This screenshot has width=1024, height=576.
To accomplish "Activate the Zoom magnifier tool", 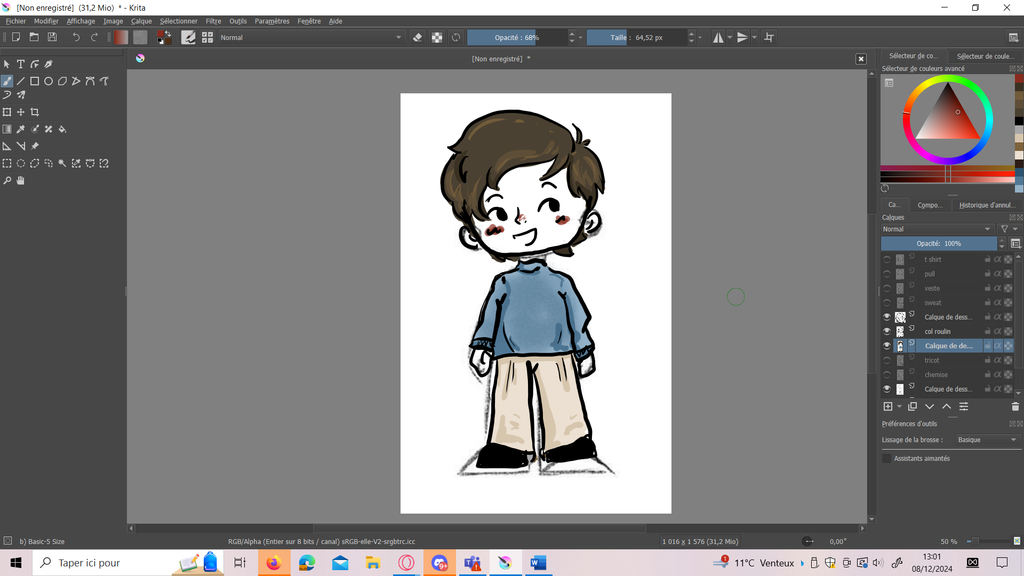I will 7,181.
